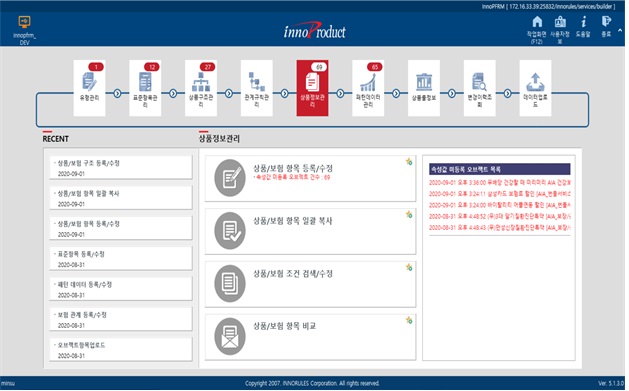This screenshot has width=629, height=391.
Task: Click the arrow between 상품구조관리 and 관계규칙관리
Action: coord(229,93)
